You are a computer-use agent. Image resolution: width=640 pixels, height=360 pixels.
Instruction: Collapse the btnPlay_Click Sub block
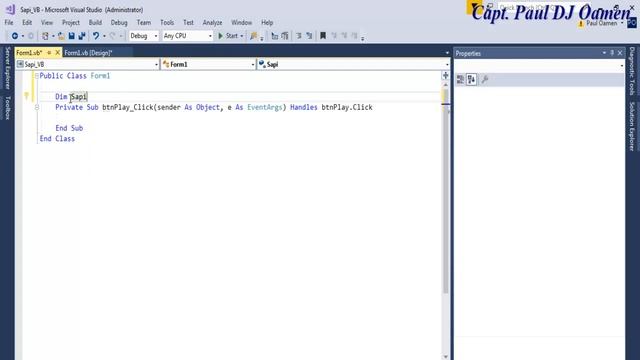37,107
